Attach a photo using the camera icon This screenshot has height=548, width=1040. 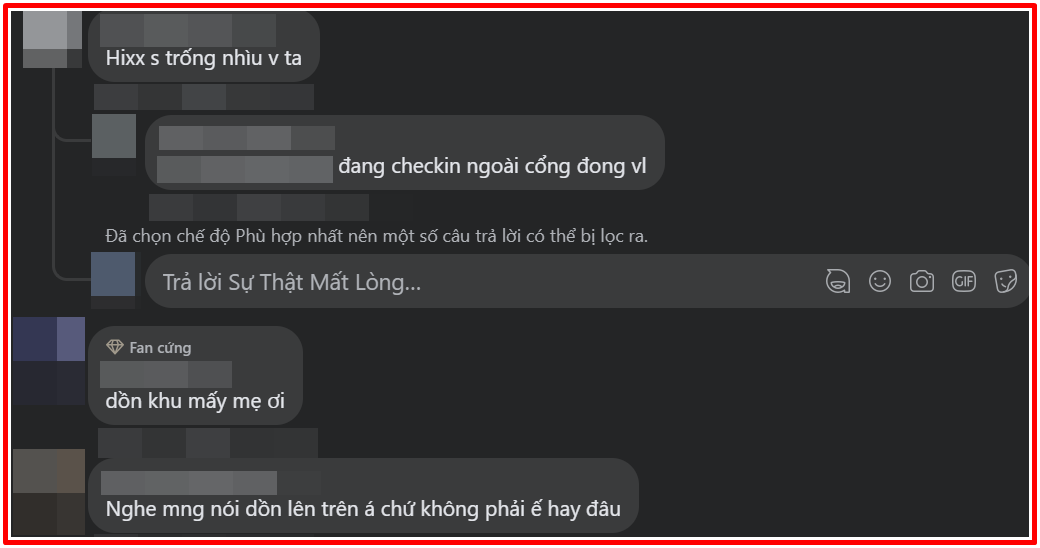pyautogui.click(x=921, y=281)
